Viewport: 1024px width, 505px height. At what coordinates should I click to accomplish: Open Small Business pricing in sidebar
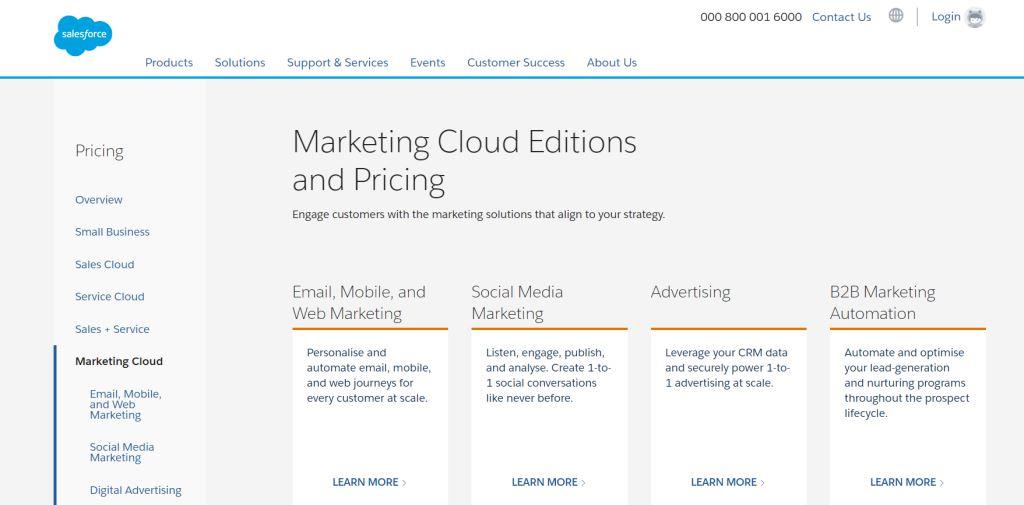pos(112,232)
